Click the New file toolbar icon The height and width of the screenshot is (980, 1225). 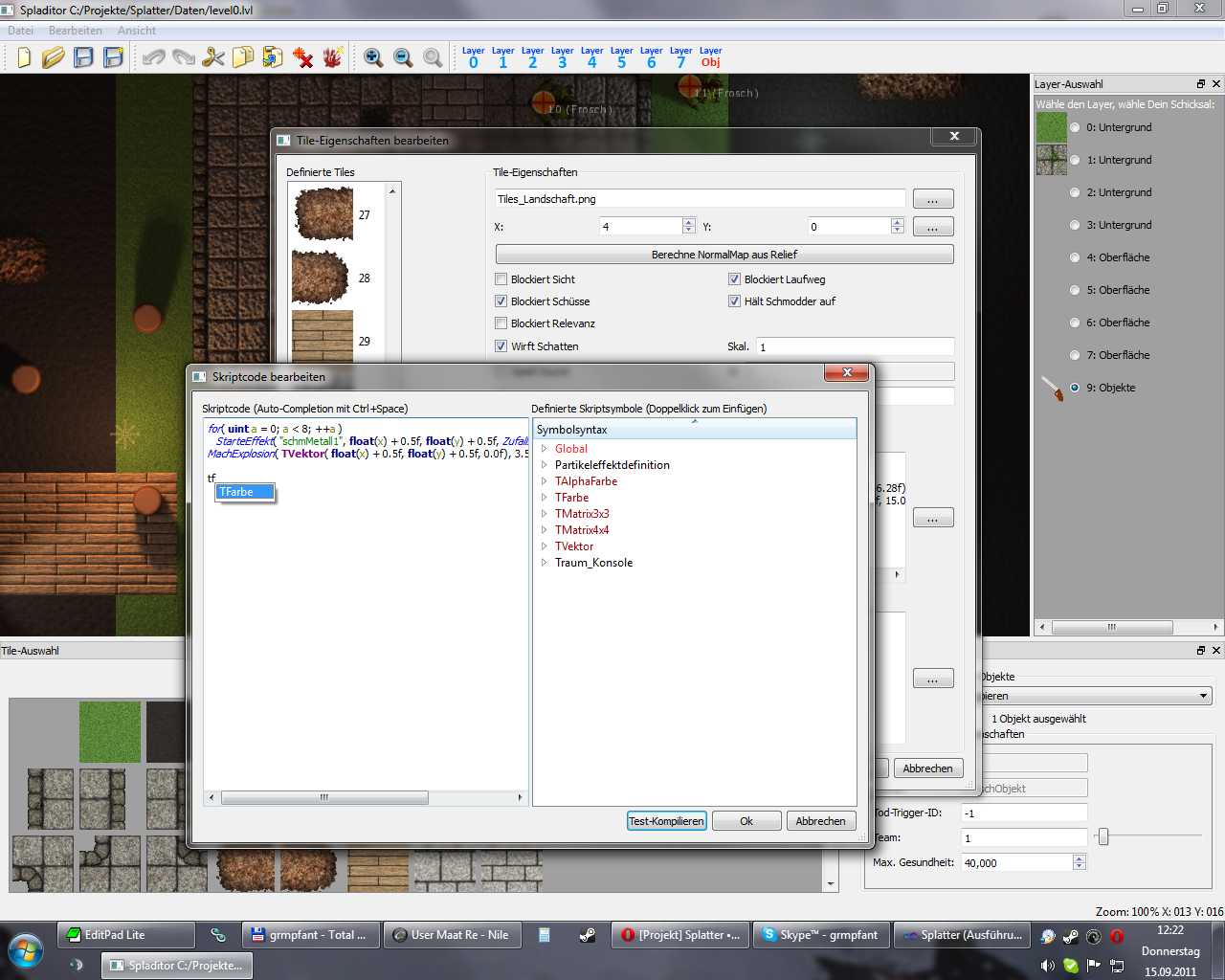24,57
